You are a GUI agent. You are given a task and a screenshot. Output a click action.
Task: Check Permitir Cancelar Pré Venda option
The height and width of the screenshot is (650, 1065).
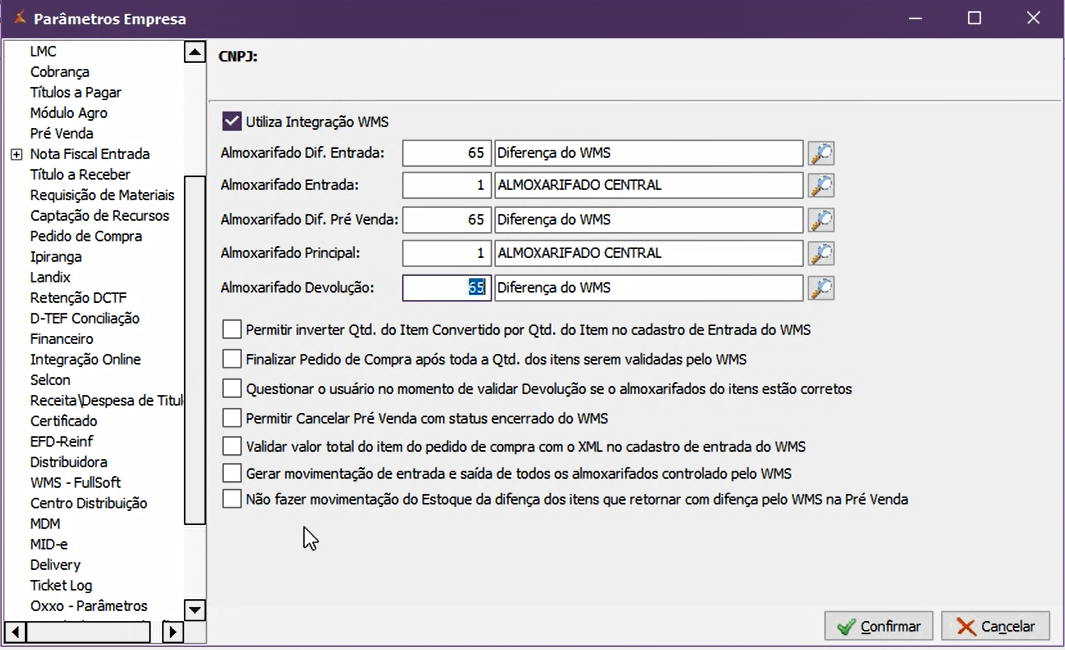coord(232,418)
